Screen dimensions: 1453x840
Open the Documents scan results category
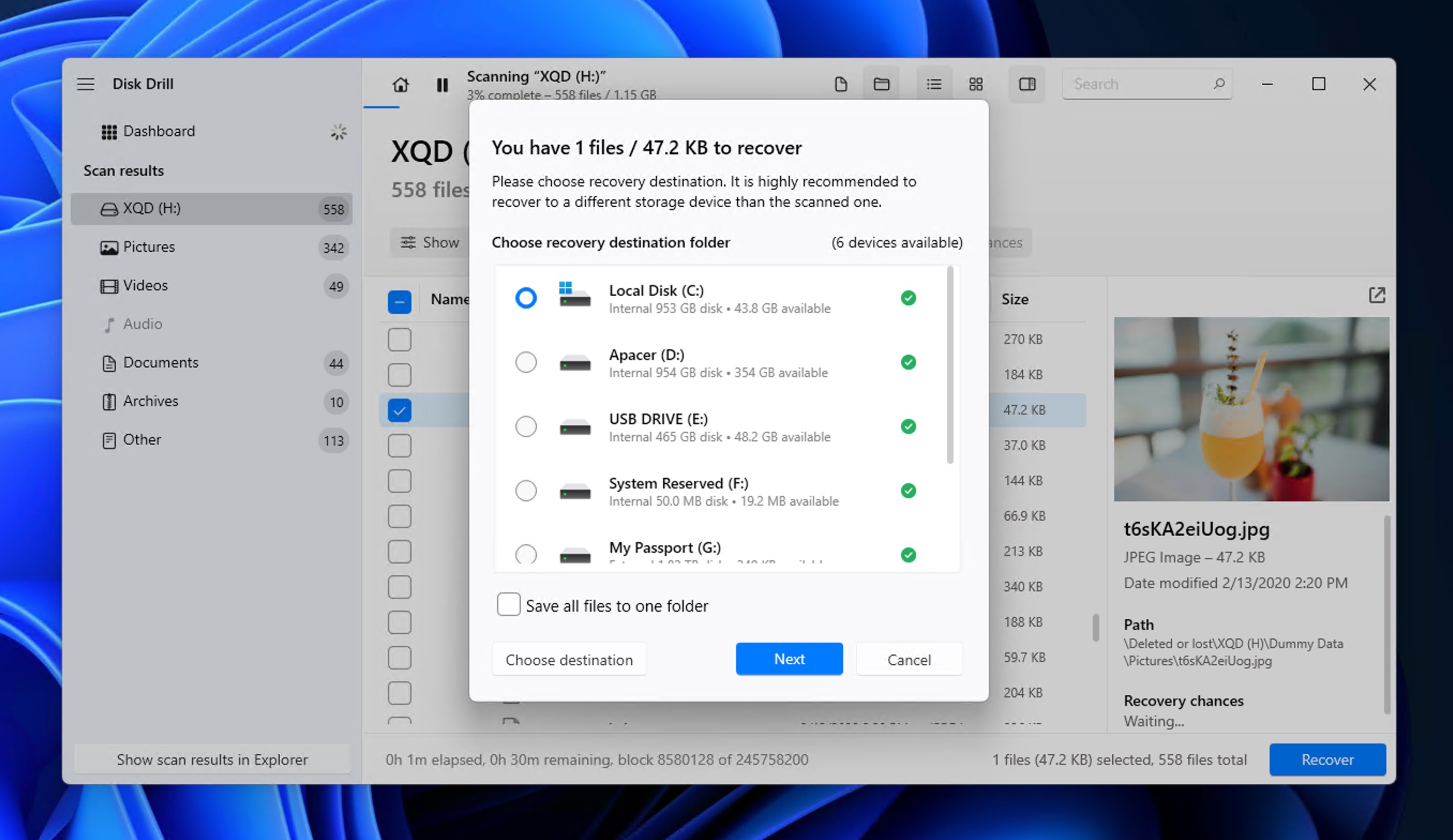pyautogui.click(x=160, y=363)
